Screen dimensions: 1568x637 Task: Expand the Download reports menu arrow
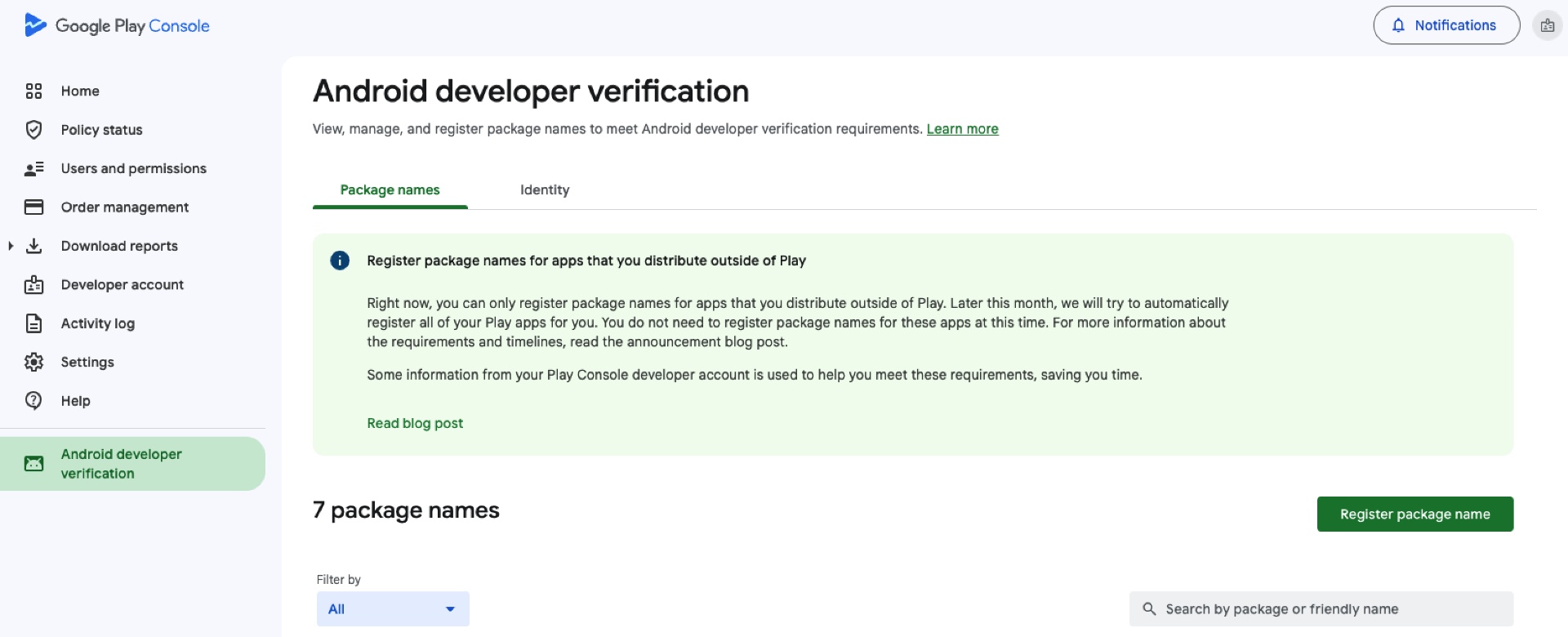coord(11,246)
